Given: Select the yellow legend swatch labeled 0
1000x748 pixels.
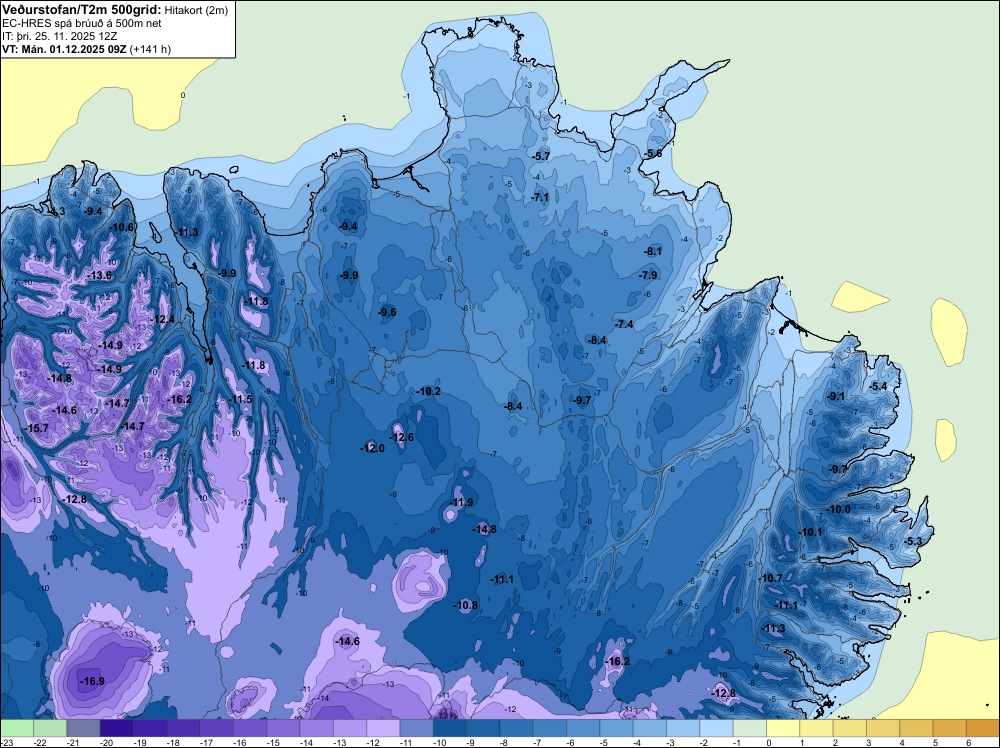Looking at the screenshot, I should (x=783, y=728).
